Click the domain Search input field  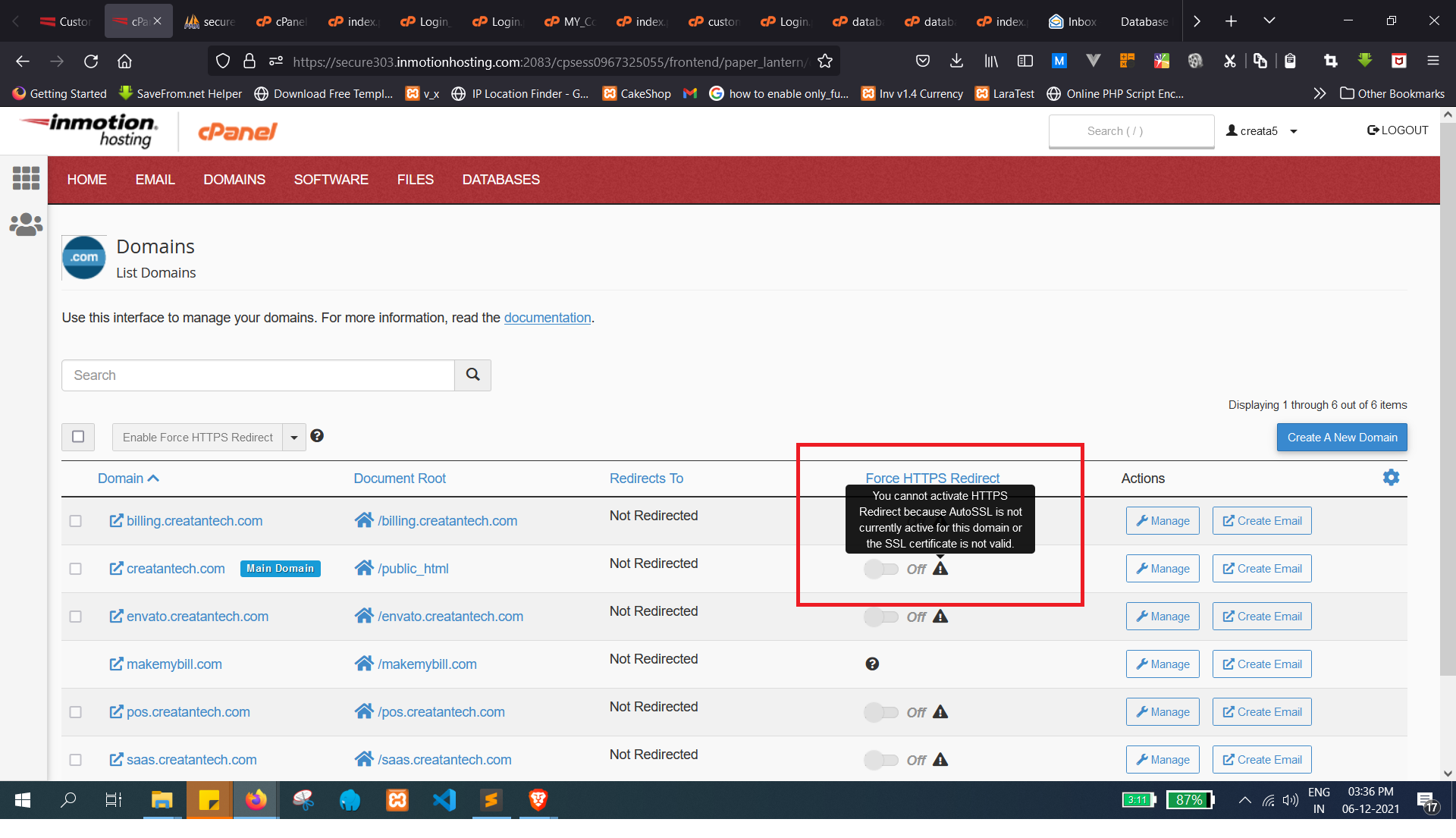tap(258, 375)
